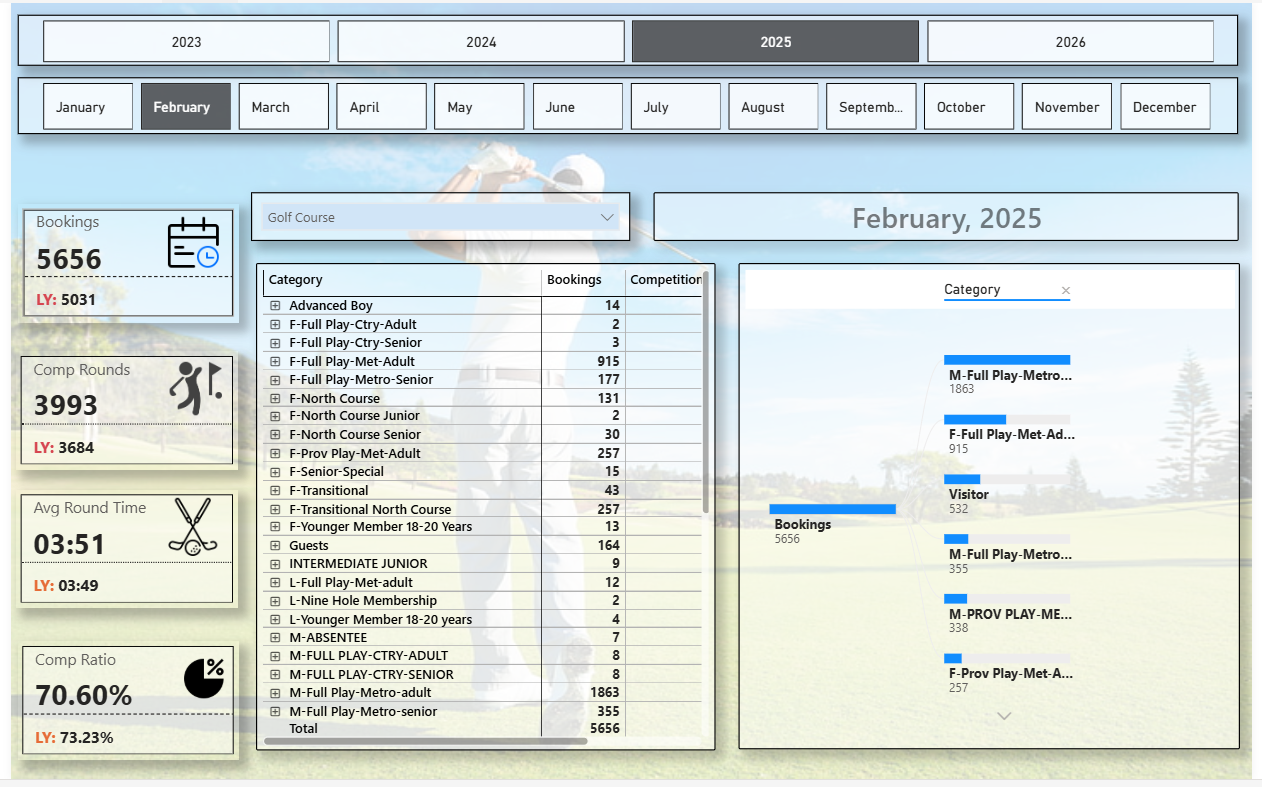Show more categories with down chevron

1005,715
